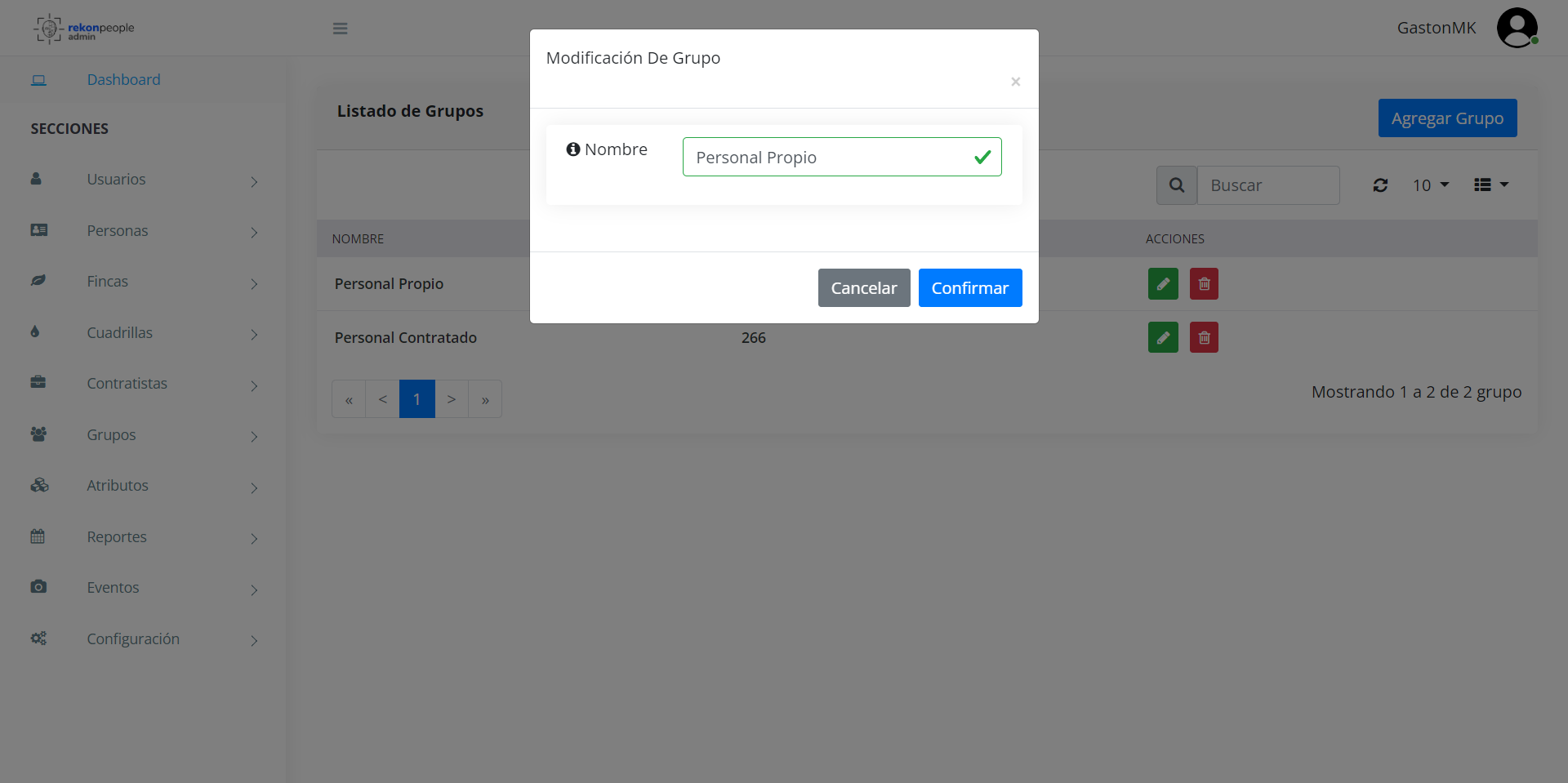1568x783 pixels.
Task: Click the Cancelar button
Action: pos(864,288)
